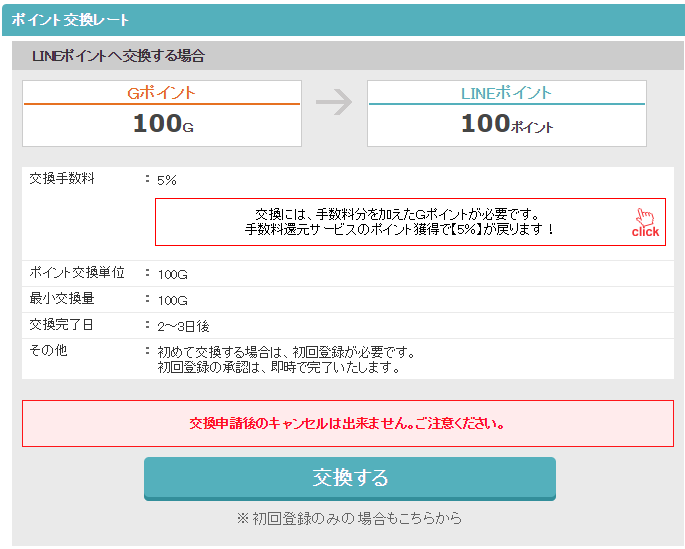Click the orange Gポイント title
Screen dimensions: 685x549
point(161,93)
